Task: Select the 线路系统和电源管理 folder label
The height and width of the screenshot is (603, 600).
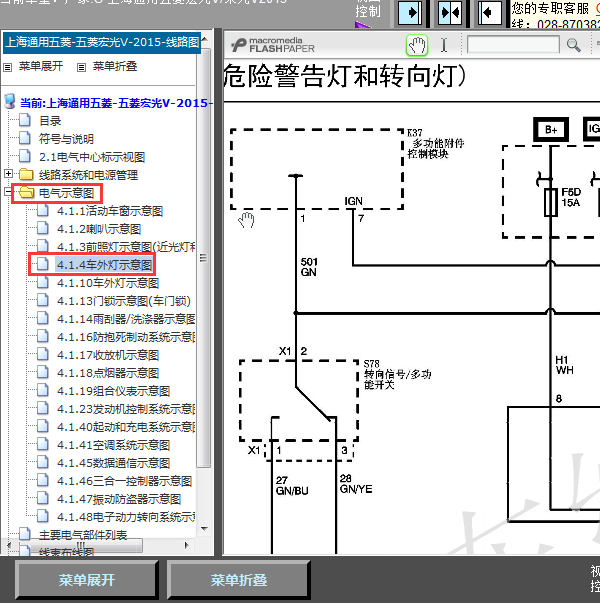Action: [x=88, y=175]
